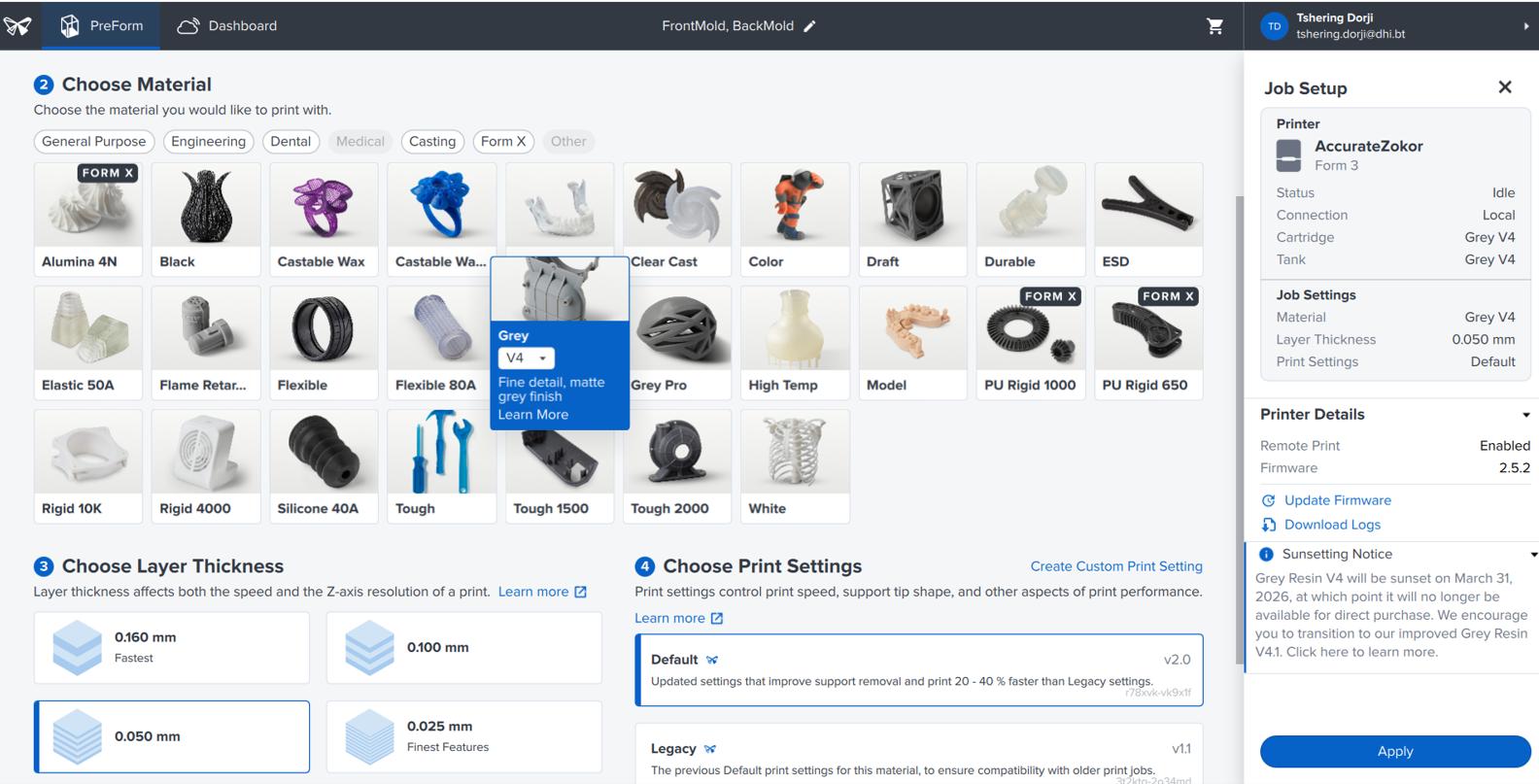Switch to the Dashboard tab
1539x784 pixels.
click(x=227, y=25)
